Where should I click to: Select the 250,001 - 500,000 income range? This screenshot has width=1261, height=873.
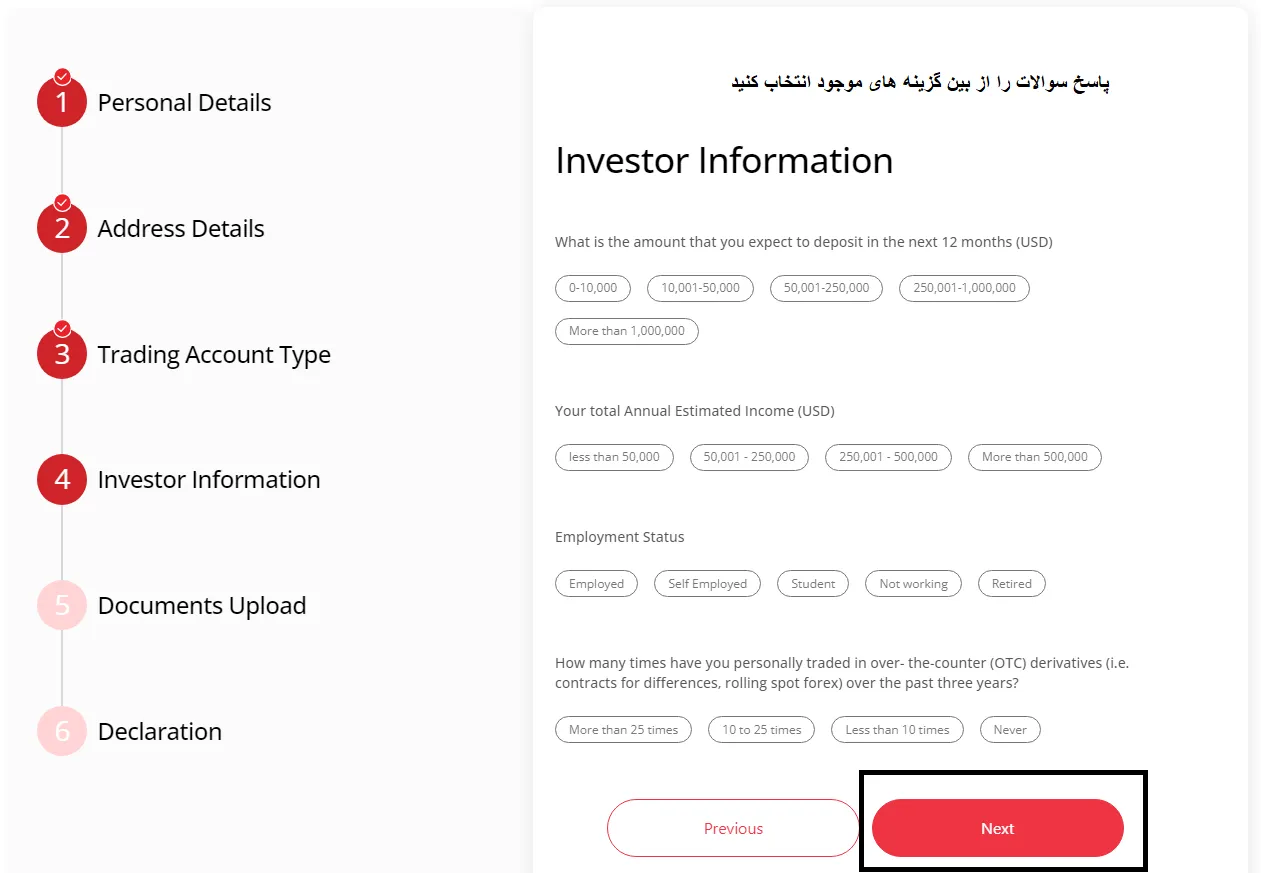tap(888, 457)
